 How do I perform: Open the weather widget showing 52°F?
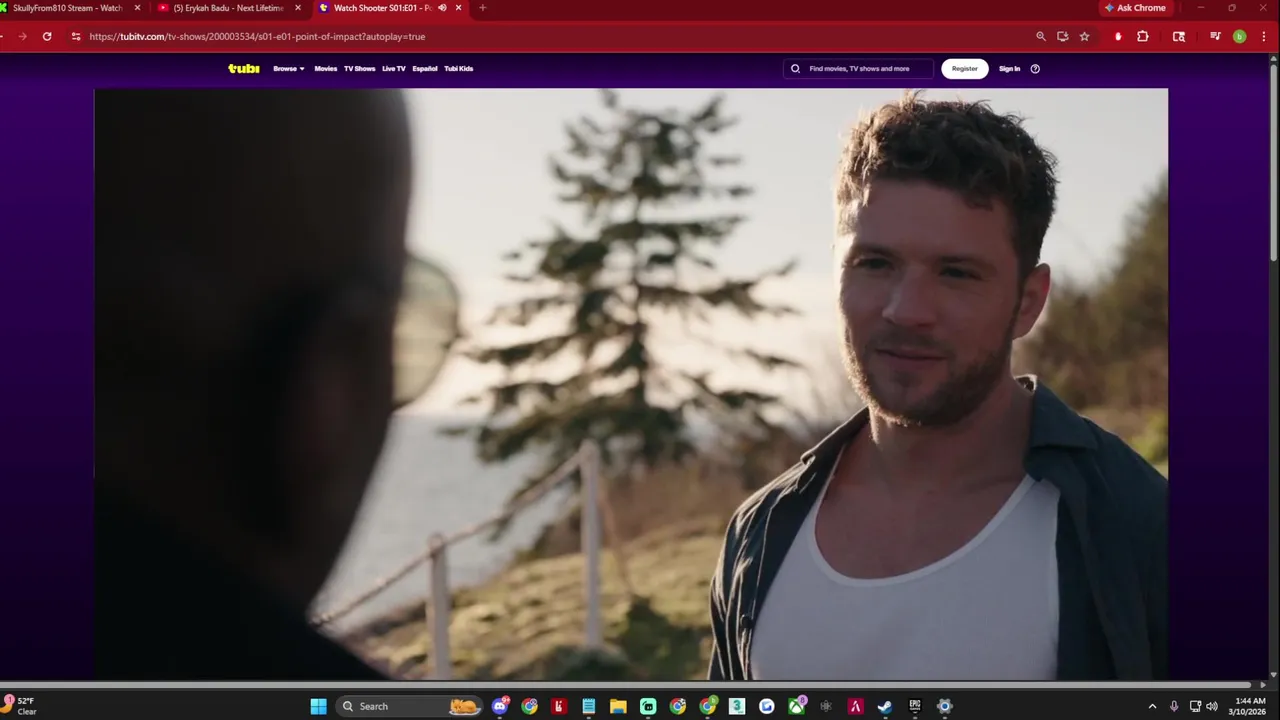22,707
